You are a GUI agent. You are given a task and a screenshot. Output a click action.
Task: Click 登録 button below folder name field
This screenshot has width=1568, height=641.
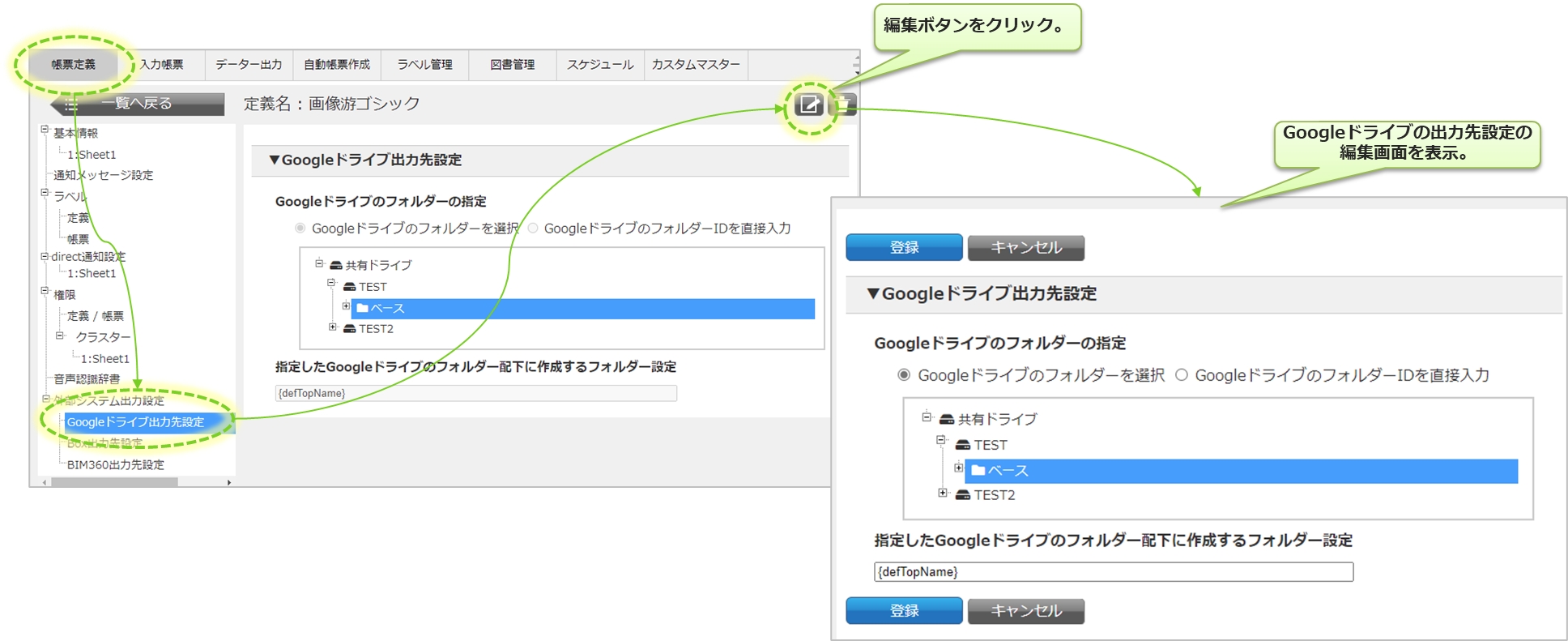point(905,610)
